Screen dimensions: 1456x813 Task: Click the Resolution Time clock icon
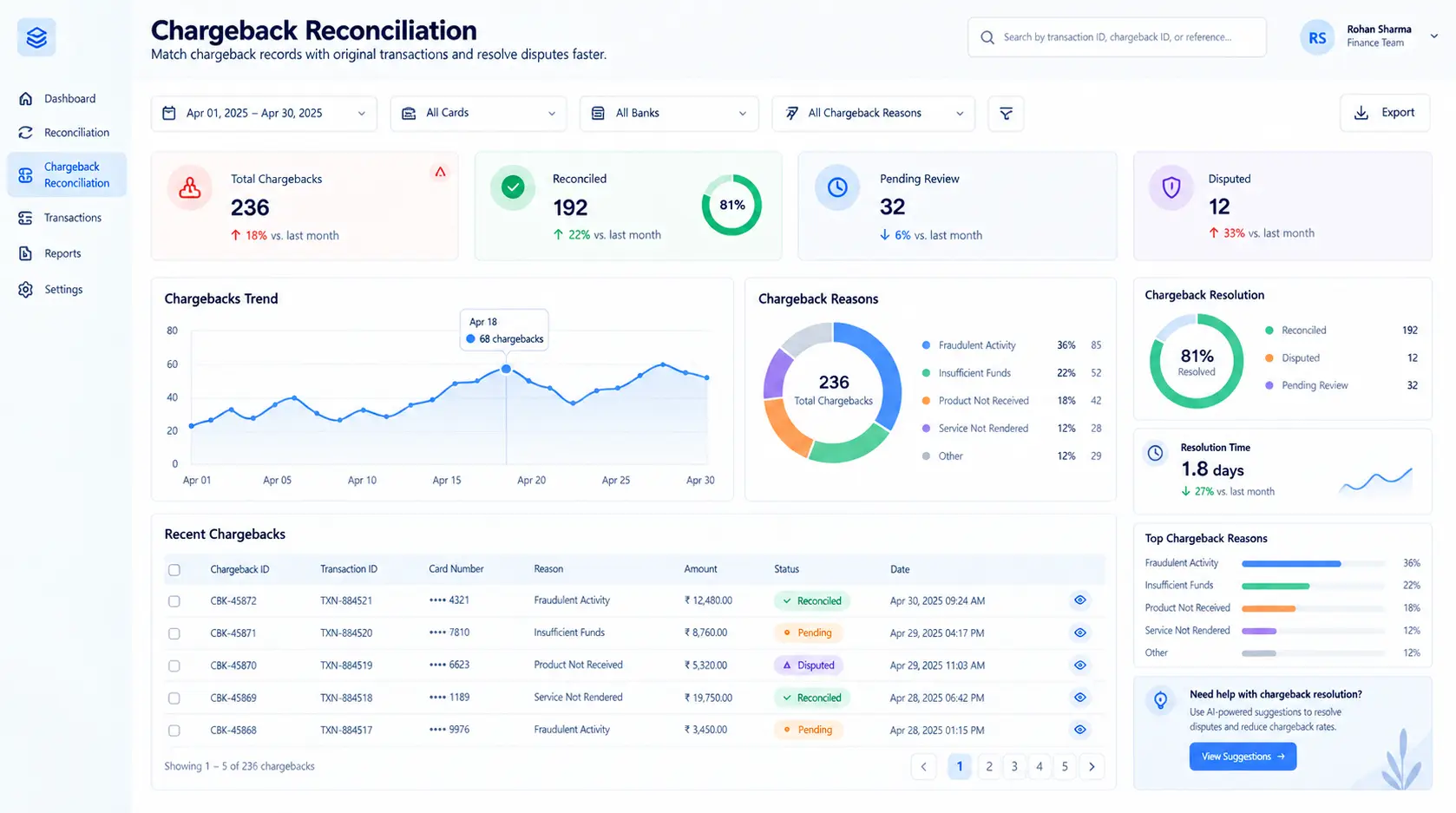click(1155, 453)
